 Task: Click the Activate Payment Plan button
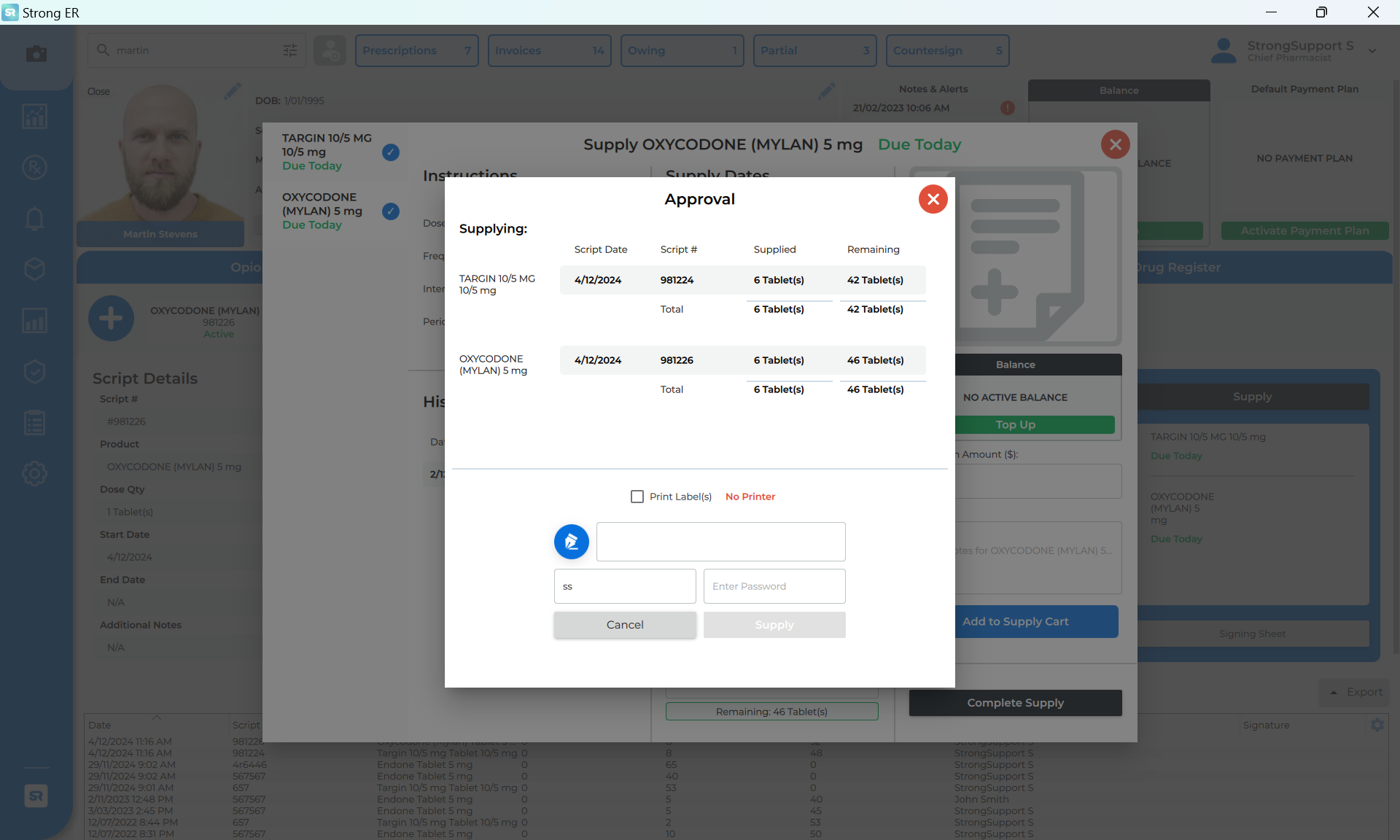[x=1304, y=230]
